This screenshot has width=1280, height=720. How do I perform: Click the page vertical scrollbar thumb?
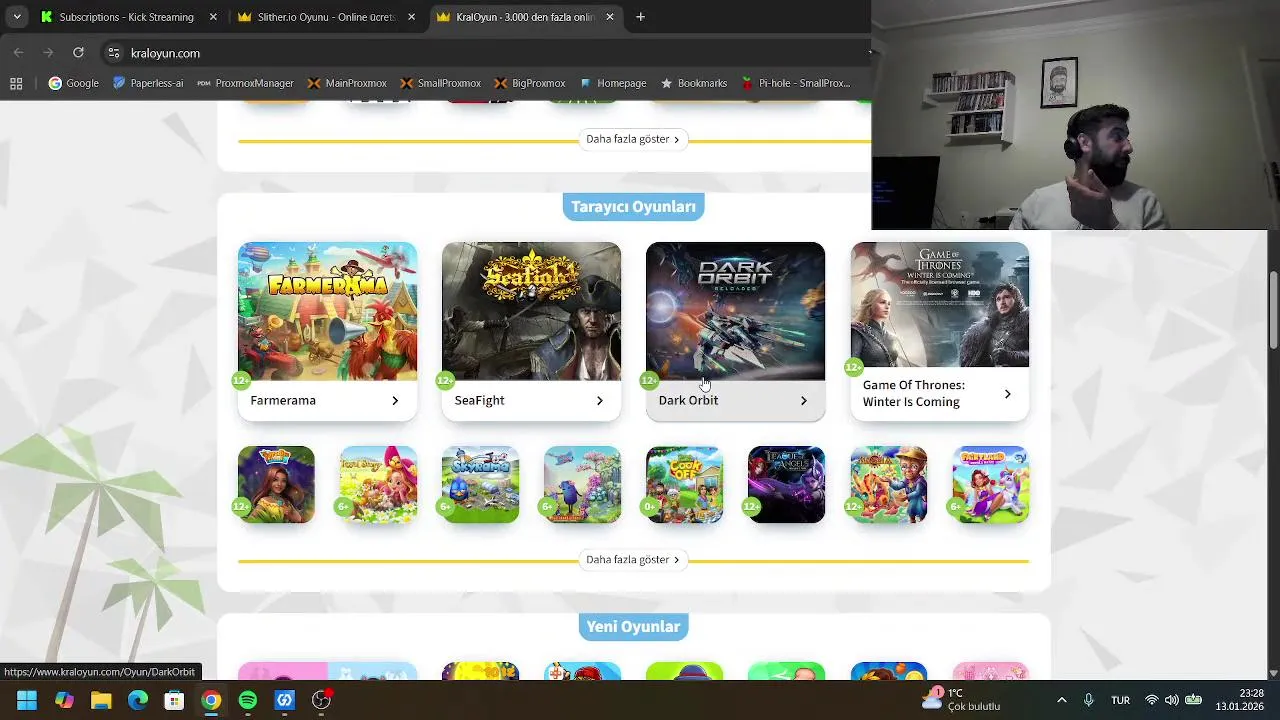coord(1273,310)
